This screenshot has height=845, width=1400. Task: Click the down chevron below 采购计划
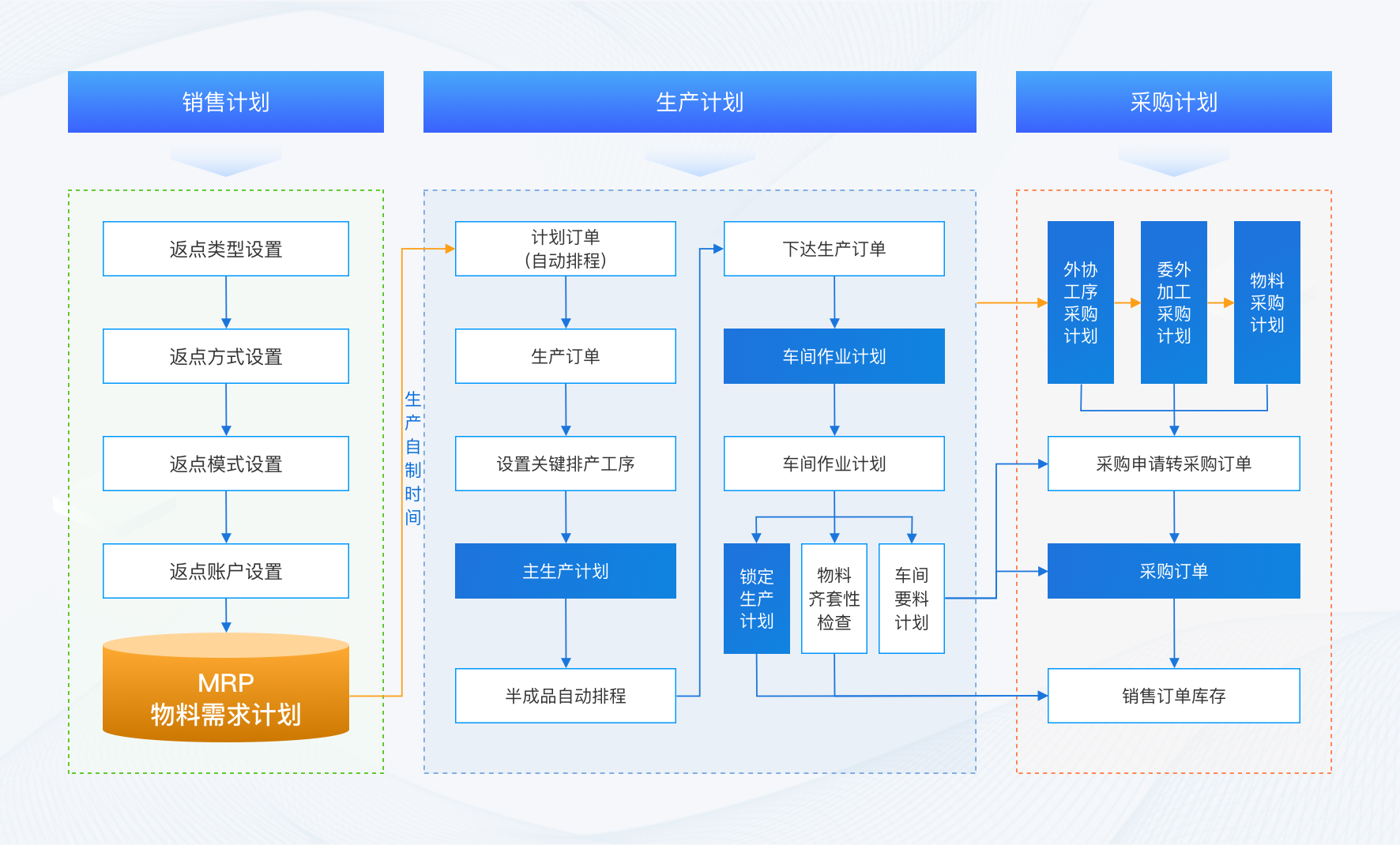(1173, 163)
